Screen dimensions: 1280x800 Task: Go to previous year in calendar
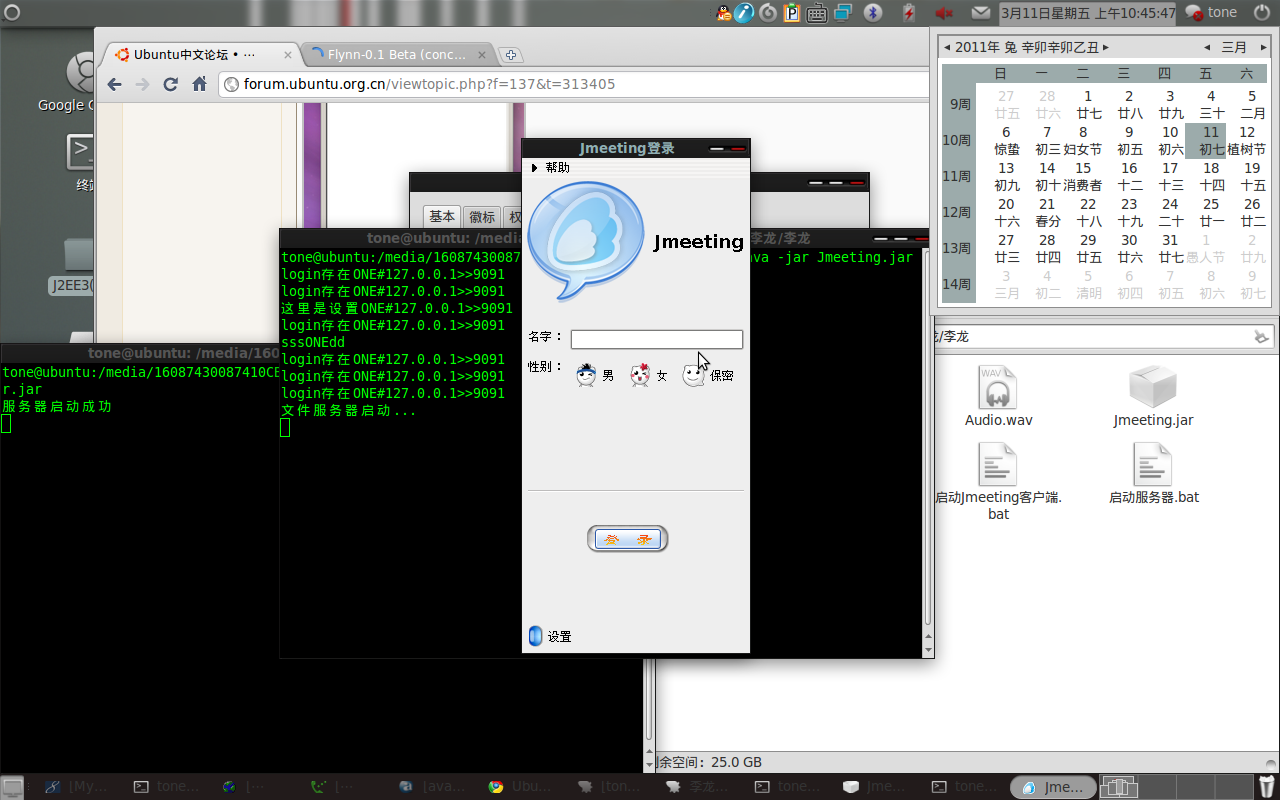[x=947, y=47]
